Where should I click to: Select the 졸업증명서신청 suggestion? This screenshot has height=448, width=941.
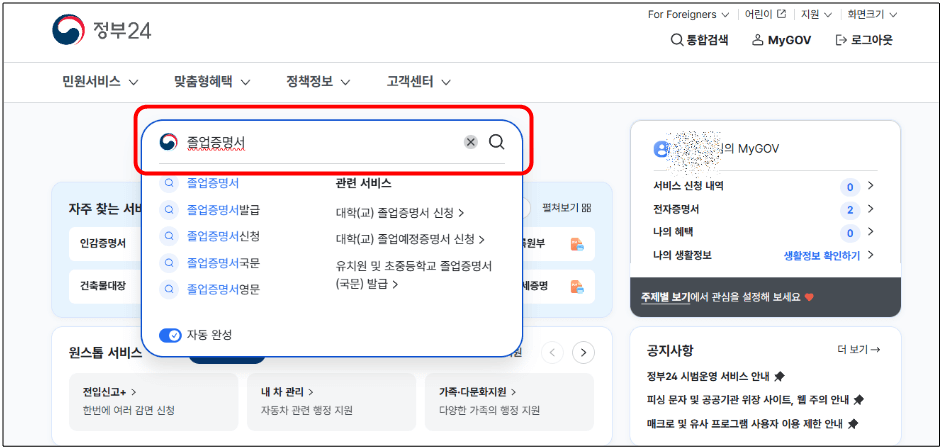click(x=223, y=236)
